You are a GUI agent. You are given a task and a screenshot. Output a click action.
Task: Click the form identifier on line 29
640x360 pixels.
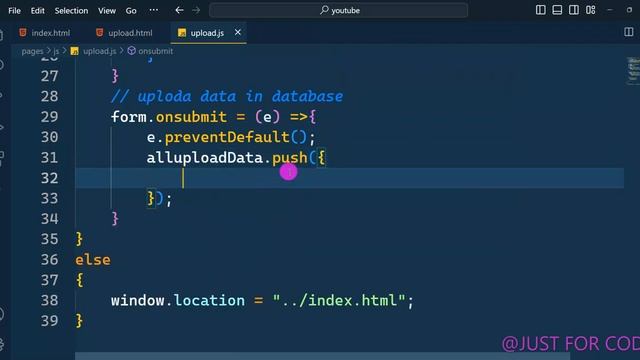(x=129, y=117)
